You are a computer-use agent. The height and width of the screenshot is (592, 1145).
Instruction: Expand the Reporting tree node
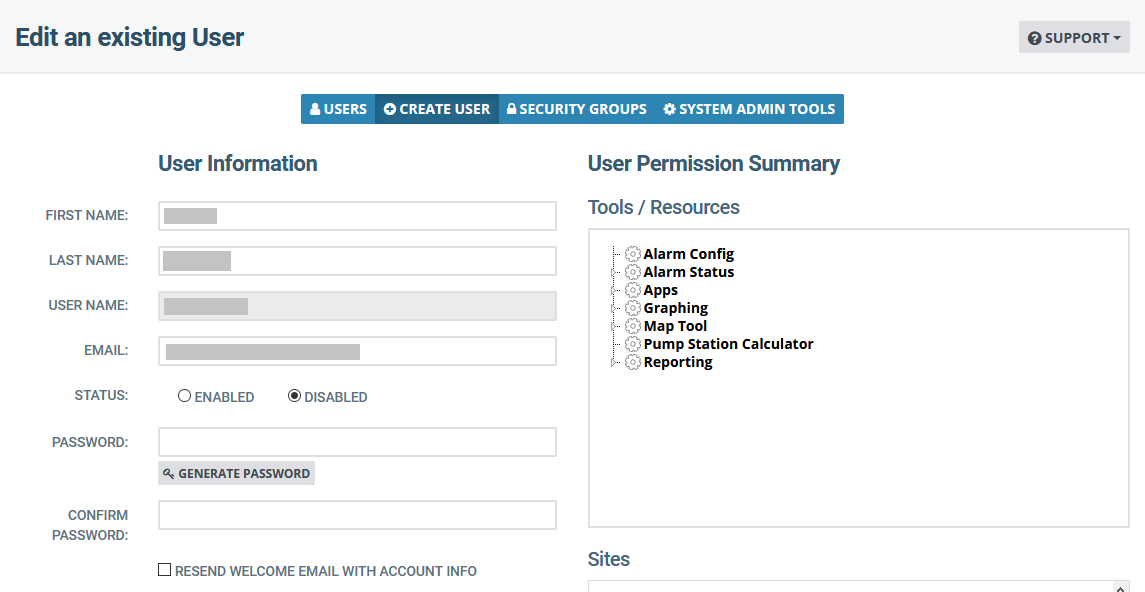[613, 362]
